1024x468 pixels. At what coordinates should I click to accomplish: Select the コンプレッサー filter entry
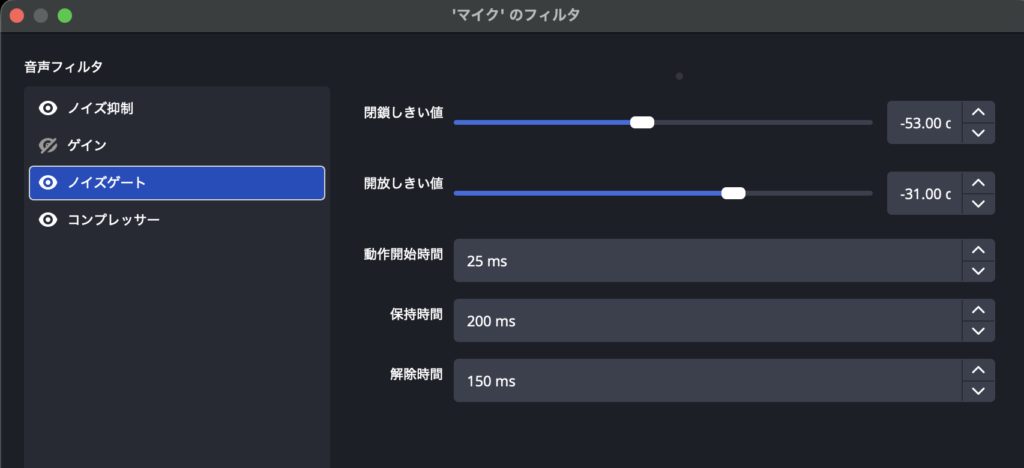(x=113, y=220)
